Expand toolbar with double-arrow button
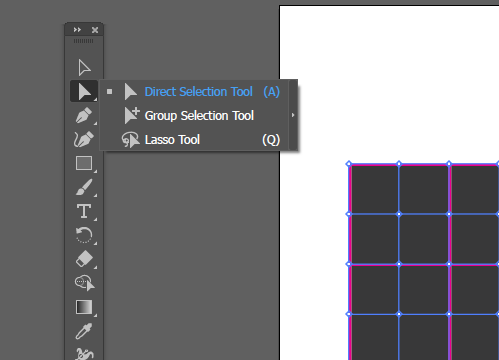This screenshot has width=499, height=360. point(77,30)
